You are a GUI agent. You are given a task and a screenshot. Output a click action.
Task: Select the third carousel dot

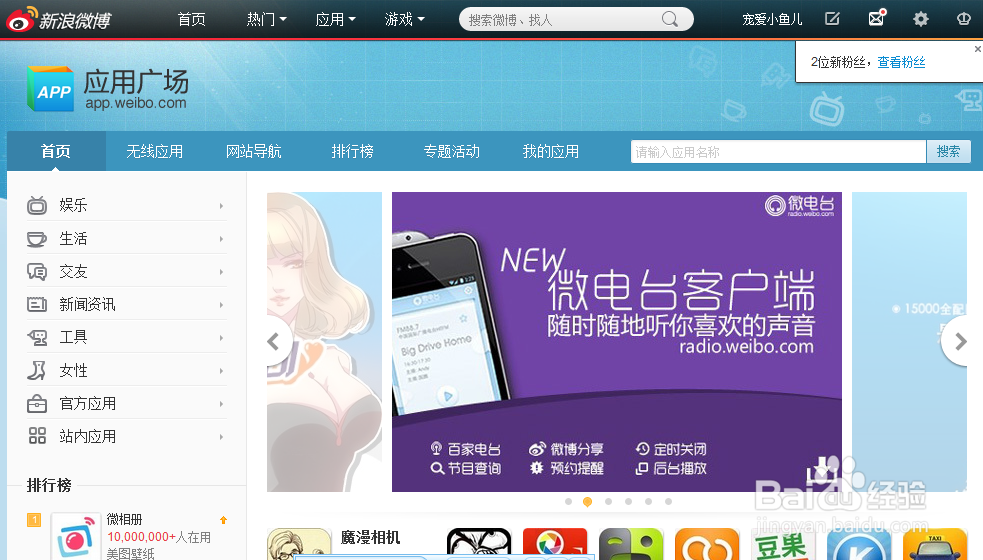click(x=608, y=502)
